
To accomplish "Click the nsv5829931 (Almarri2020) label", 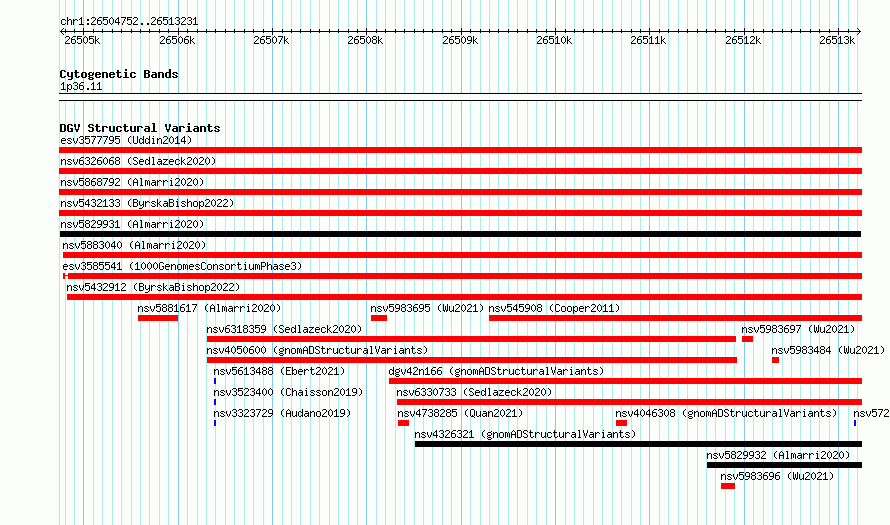I will tap(132, 224).
